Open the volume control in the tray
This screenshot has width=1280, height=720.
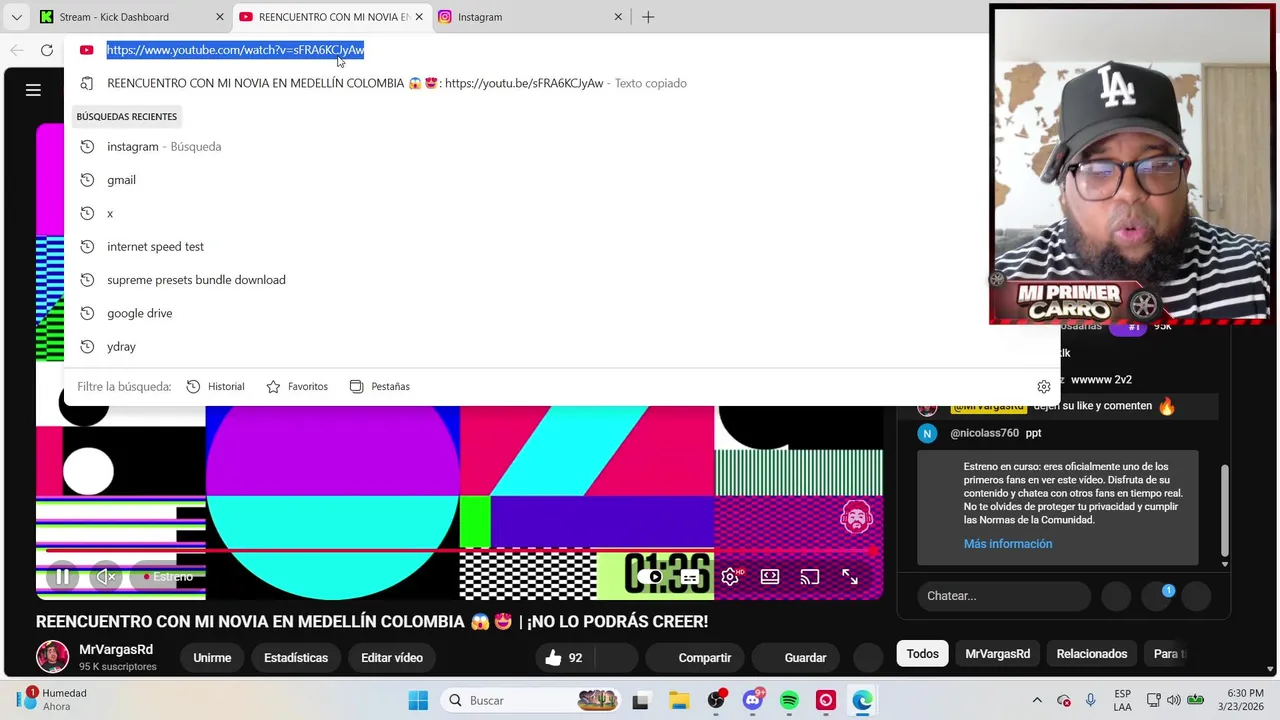coord(1173,700)
